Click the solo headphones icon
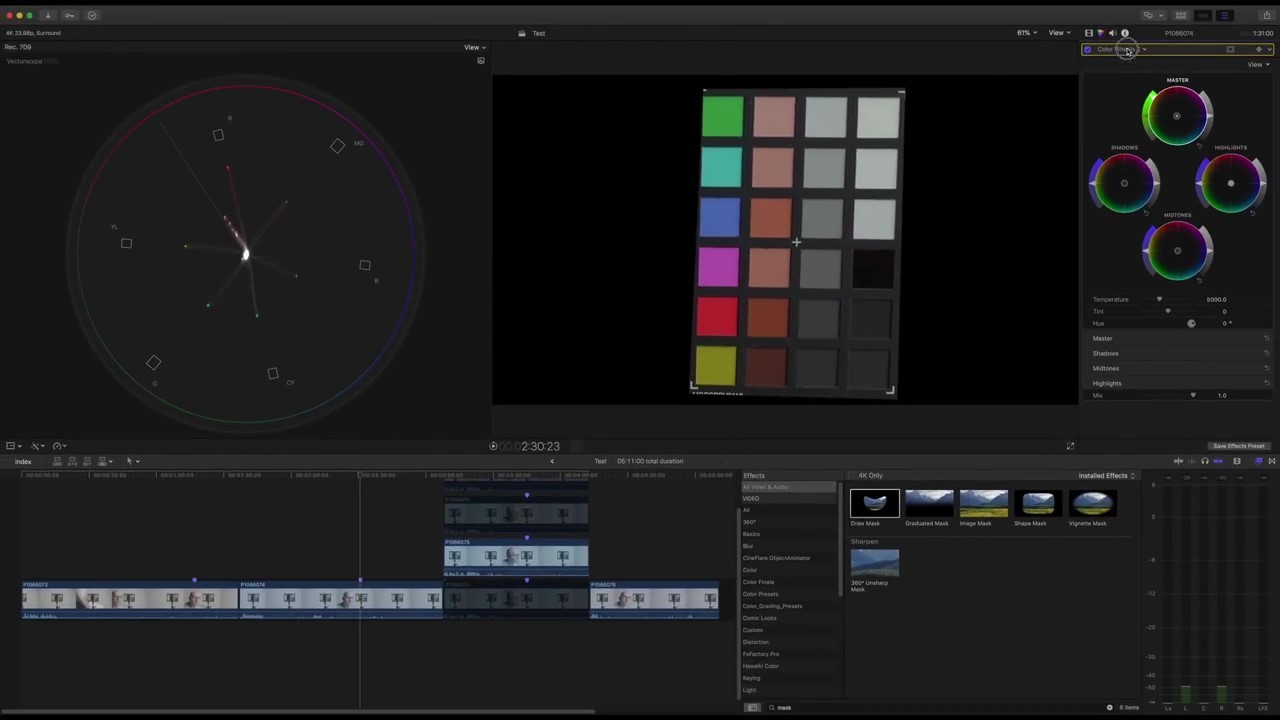Viewport: 1280px width, 720px height. [1204, 461]
